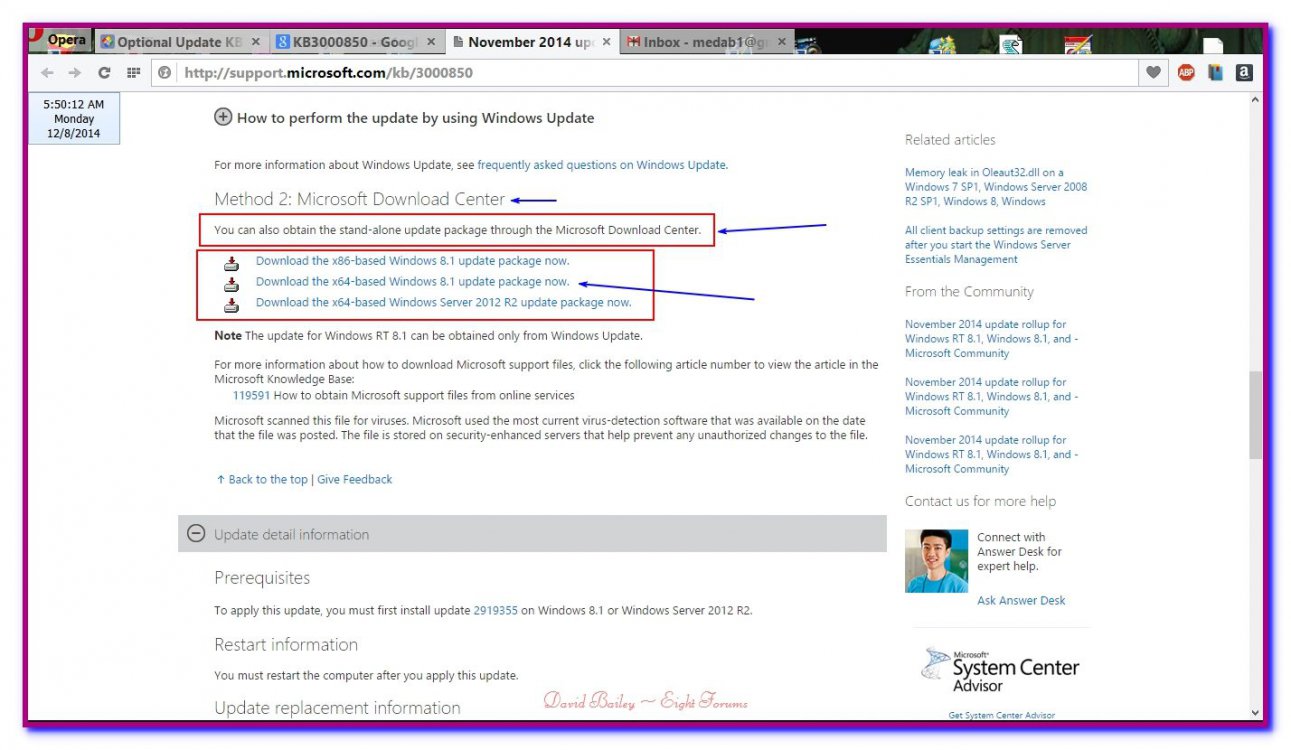Click the page vertical scrollbar thumb

click(1255, 415)
